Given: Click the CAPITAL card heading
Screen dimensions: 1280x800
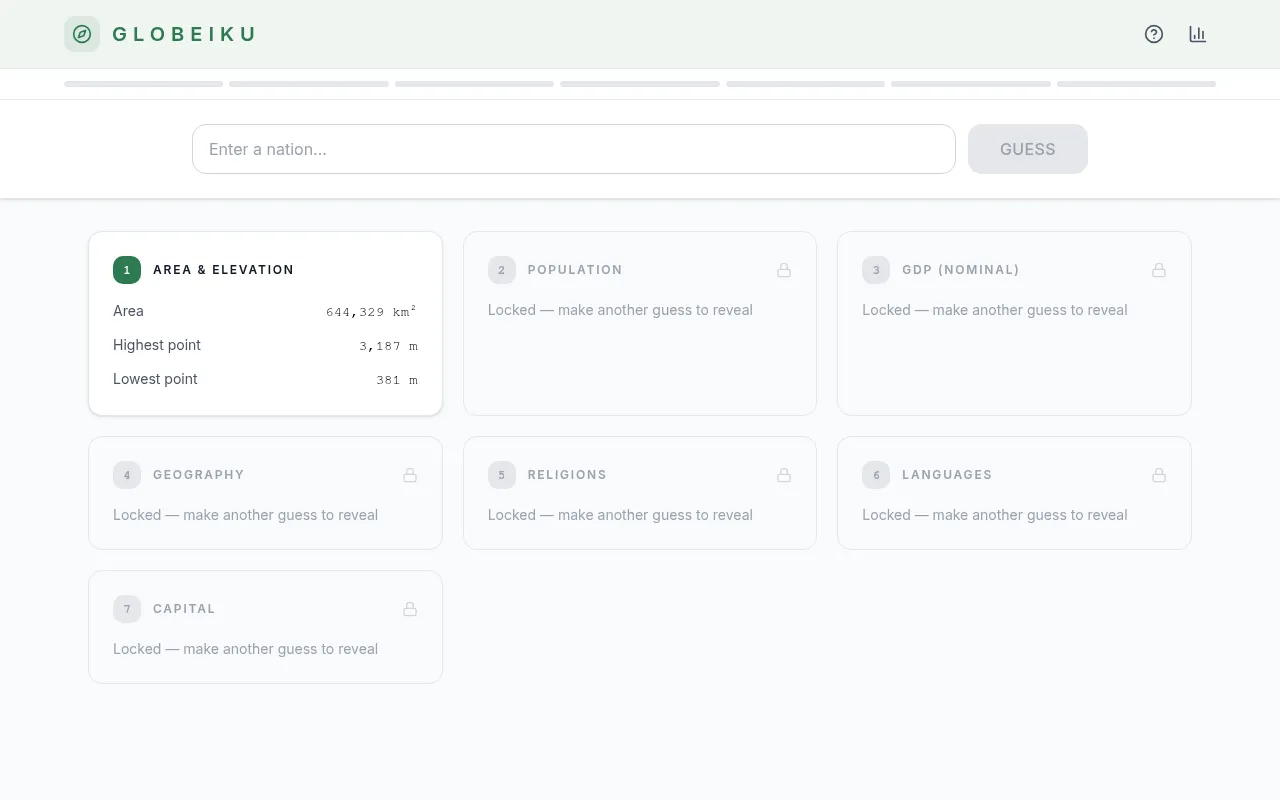Looking at the screenshot, I should click(x=184, y=609).
